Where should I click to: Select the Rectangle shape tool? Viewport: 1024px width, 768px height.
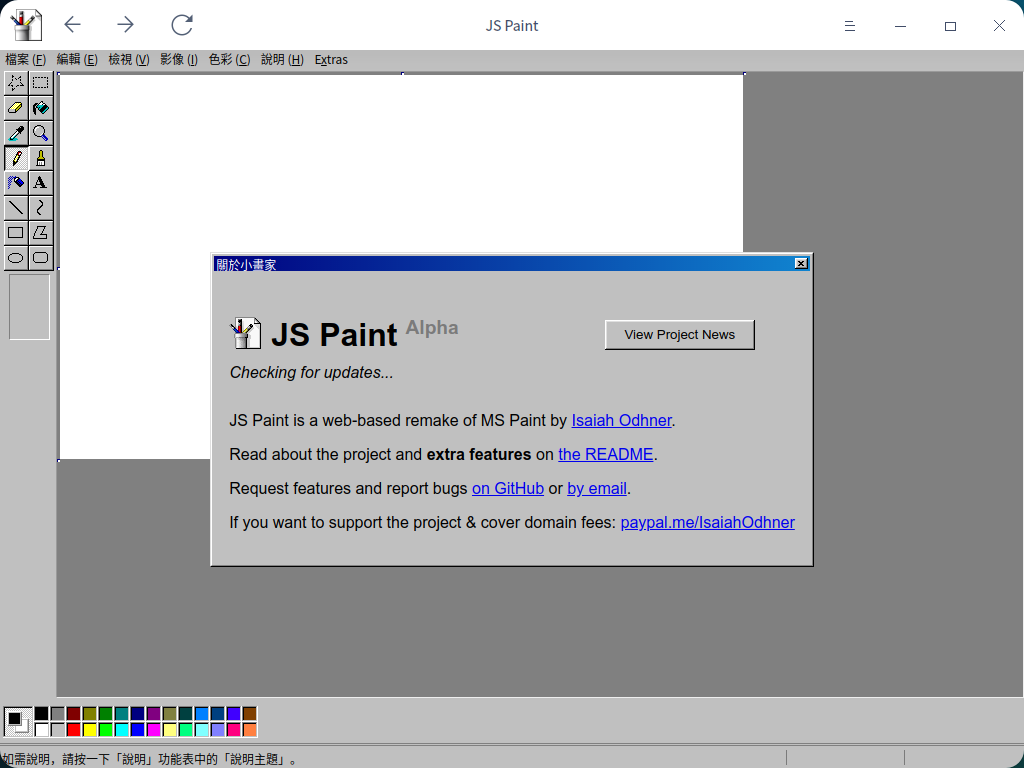tap(16, 232)
